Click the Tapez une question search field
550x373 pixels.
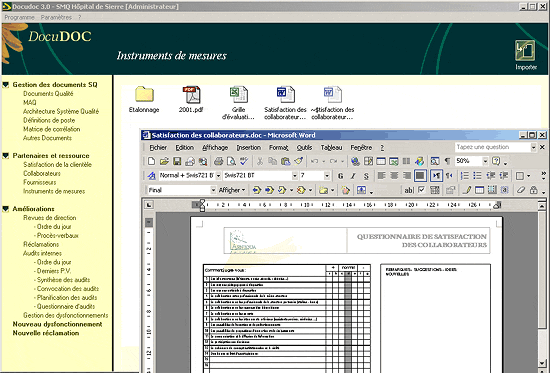point(493,147)
